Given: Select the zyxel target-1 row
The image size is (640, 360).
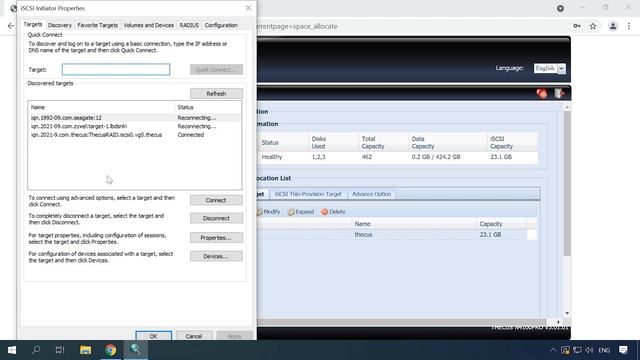Looking at the screenshot, I should [135, 126].
